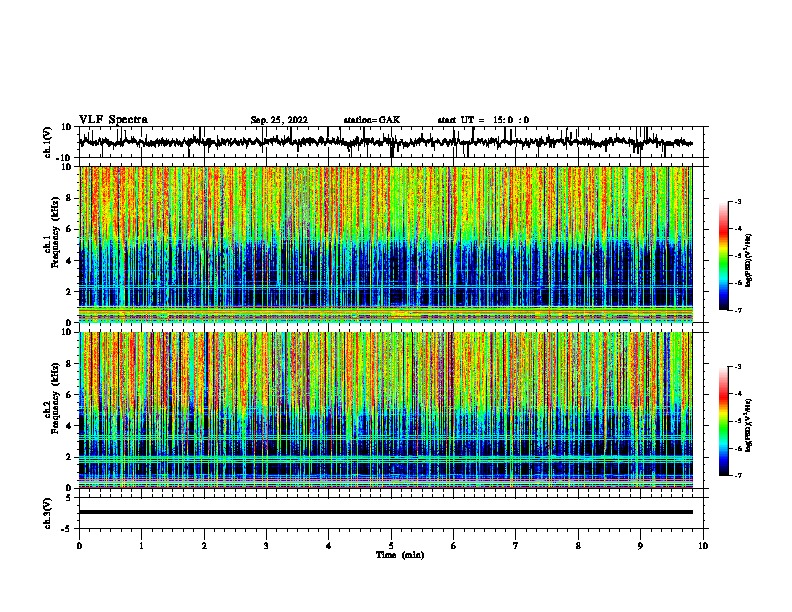Image resolution: width=792 pixels, height=612 pixels.
Task: Click the "VLF Spectra" title text
Action: click(114, 120)
